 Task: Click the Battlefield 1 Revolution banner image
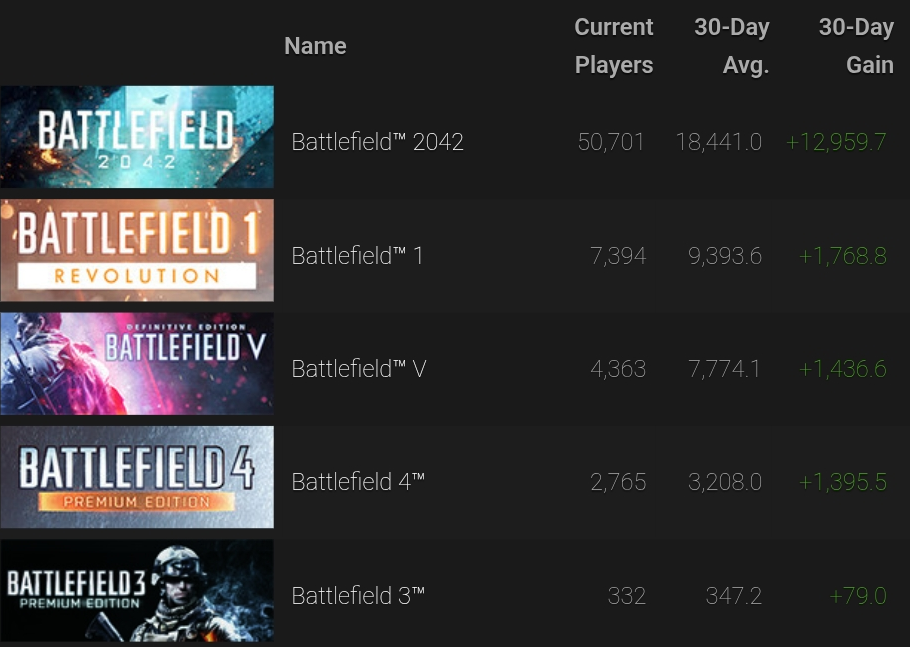(137, 250)
